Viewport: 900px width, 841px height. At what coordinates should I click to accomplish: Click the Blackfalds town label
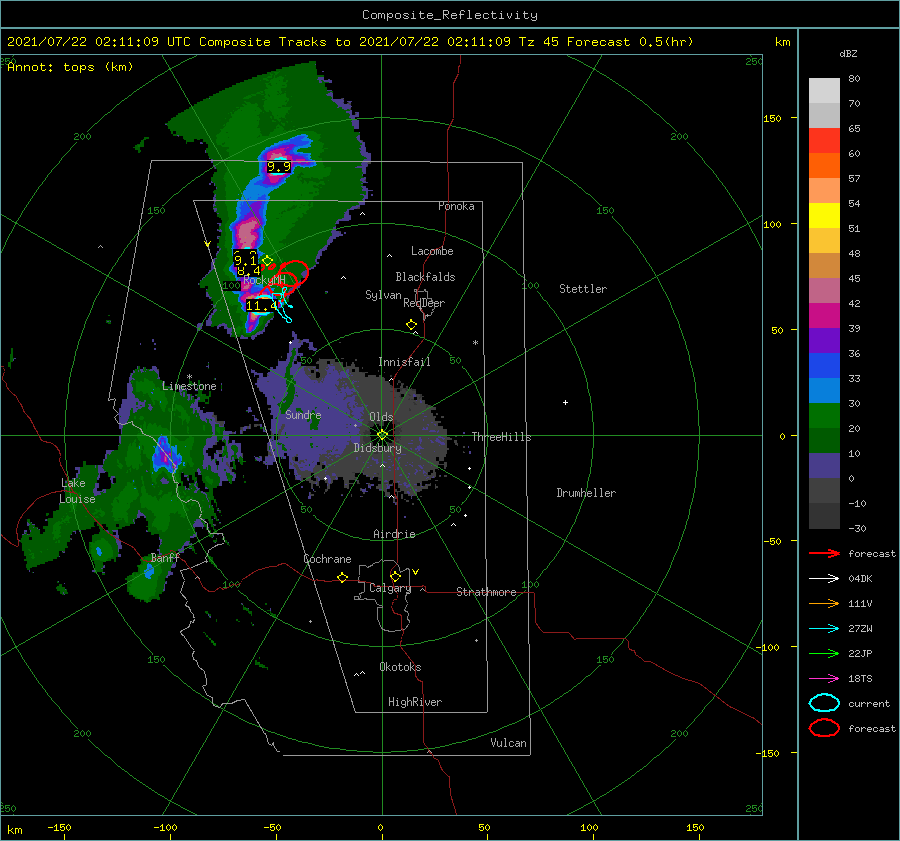(x=425, y=277)
